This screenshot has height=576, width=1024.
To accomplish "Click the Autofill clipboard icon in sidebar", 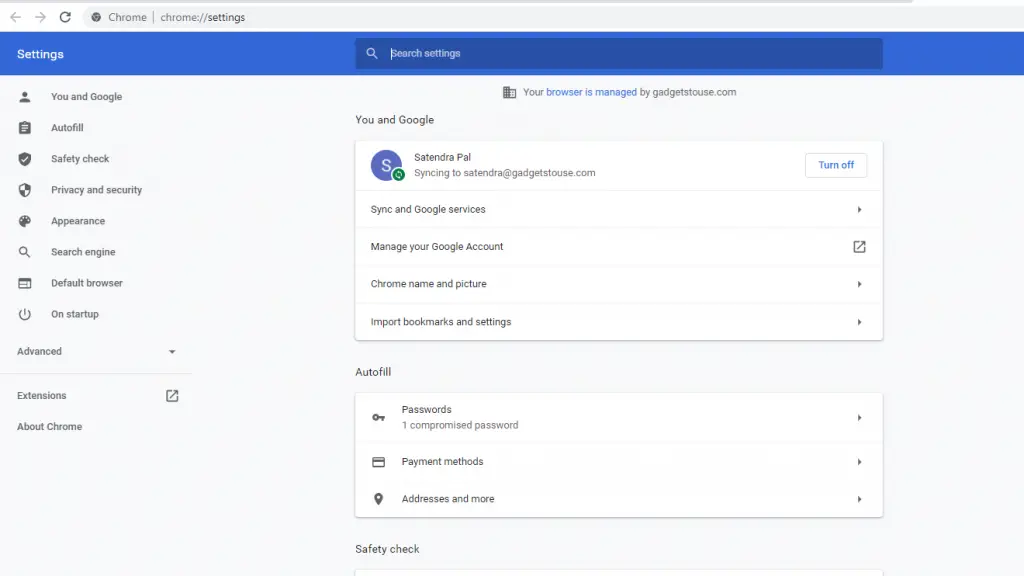I will (x=25, y=128).
